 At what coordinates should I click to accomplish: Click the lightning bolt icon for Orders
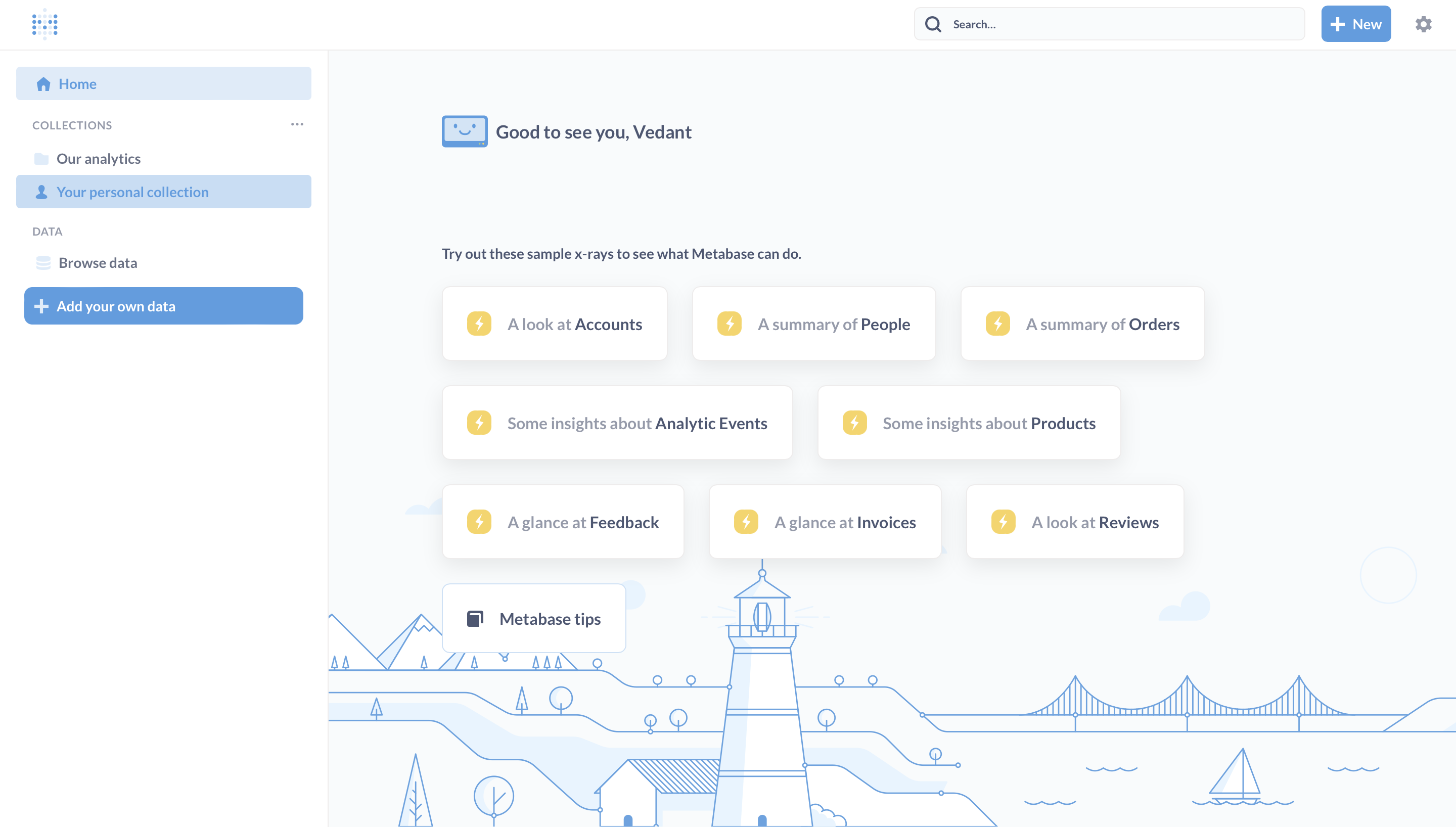coord(998,324)
